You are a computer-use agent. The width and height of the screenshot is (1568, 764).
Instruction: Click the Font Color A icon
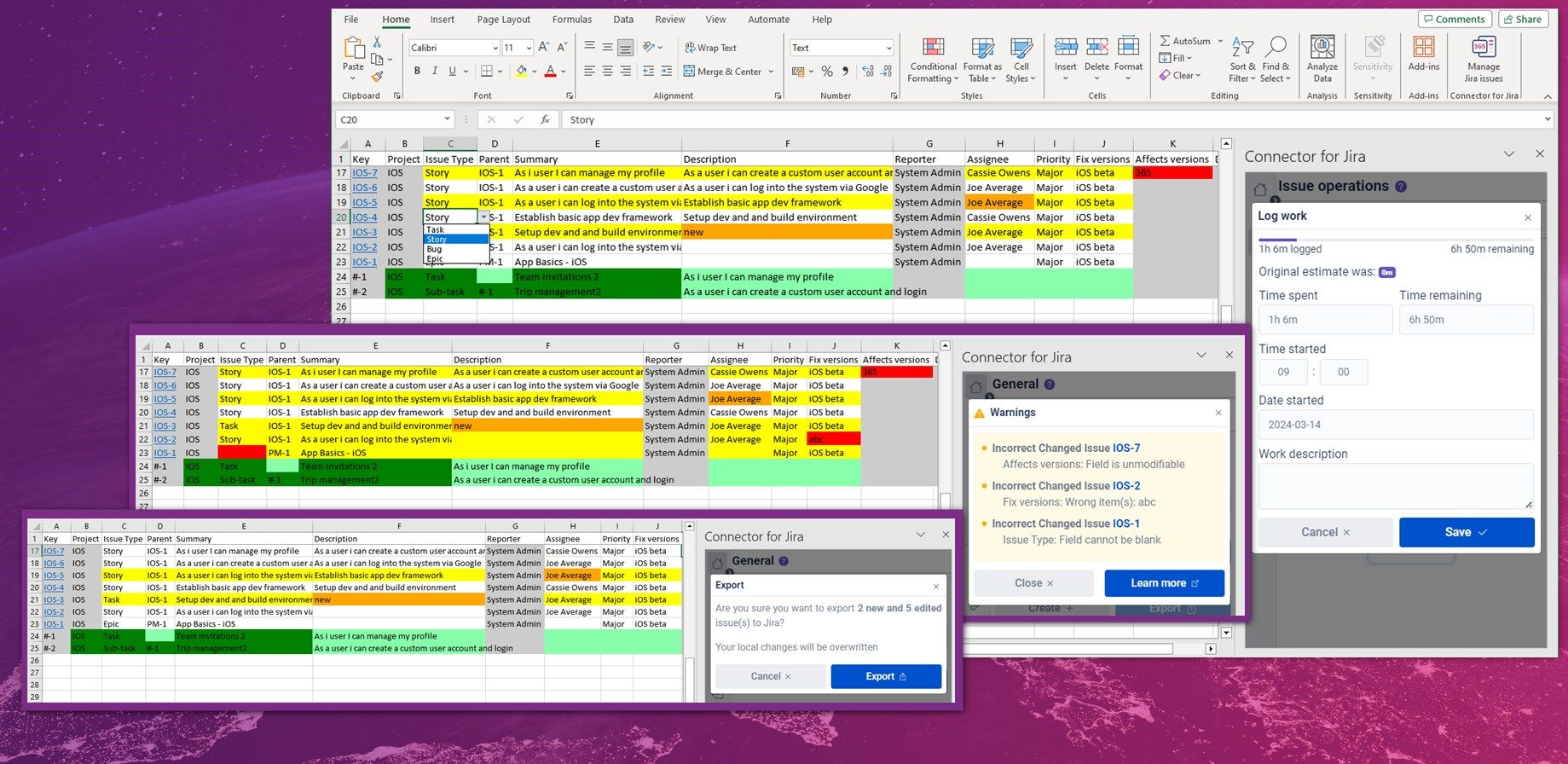tap(550, 71)
